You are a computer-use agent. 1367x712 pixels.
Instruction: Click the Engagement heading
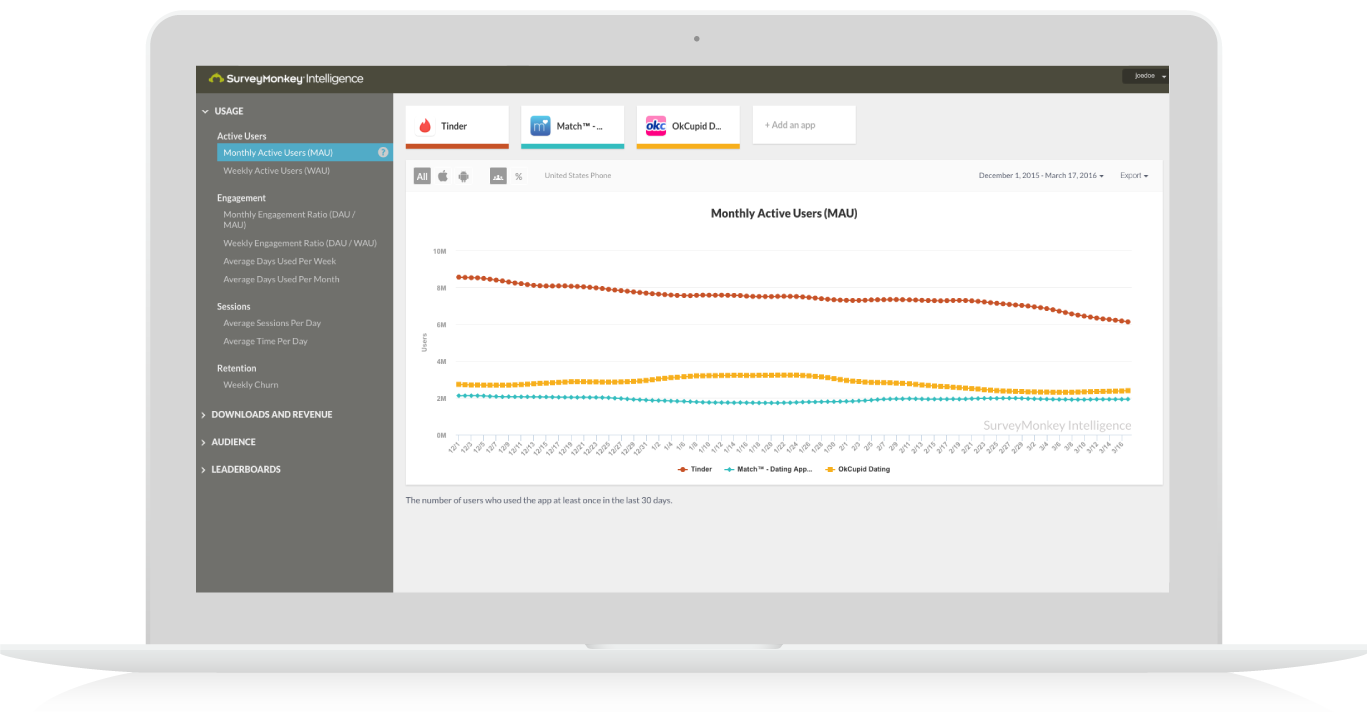pos(241,198)
